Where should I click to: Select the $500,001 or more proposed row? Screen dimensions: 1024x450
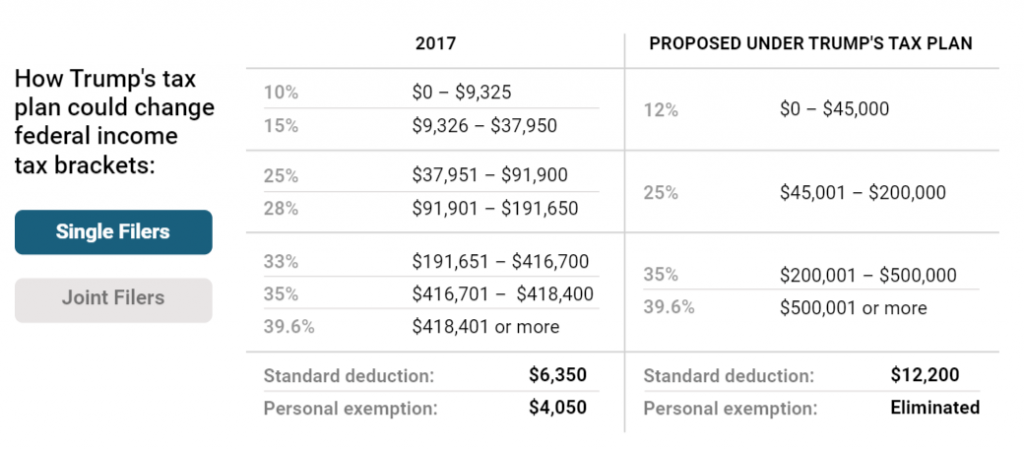(x=853, y=308)
